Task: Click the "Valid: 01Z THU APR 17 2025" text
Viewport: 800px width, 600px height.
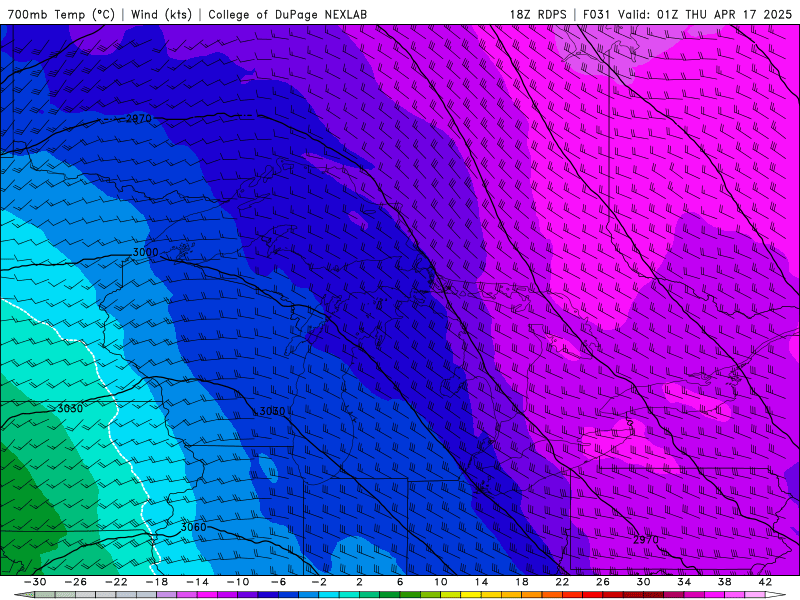Action: pyautogui.click(x=705, y=14)
